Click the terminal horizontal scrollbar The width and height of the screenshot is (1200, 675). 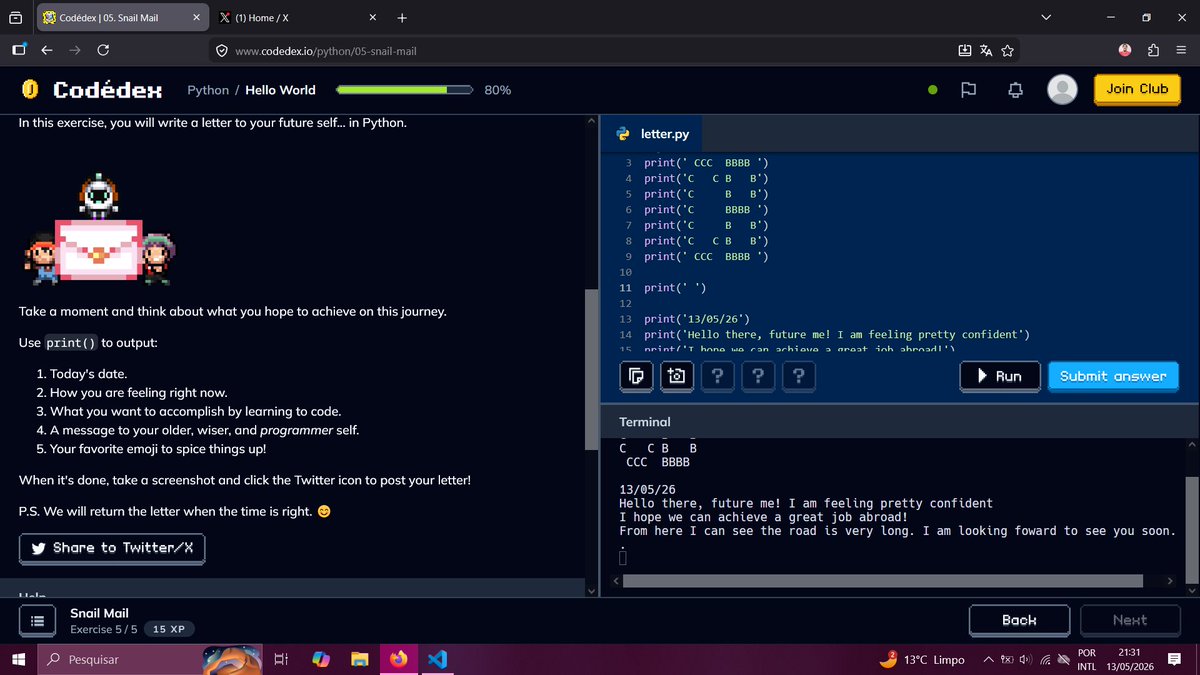882,581
